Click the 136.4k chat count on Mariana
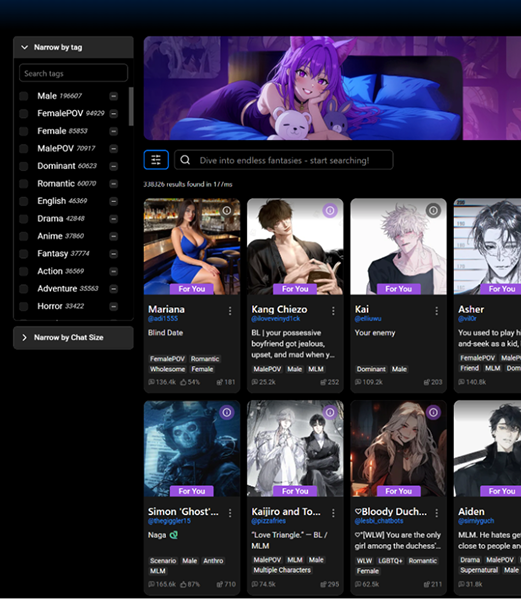The height and width of the screenshot is (599, 521). click(x=162, y=382)
